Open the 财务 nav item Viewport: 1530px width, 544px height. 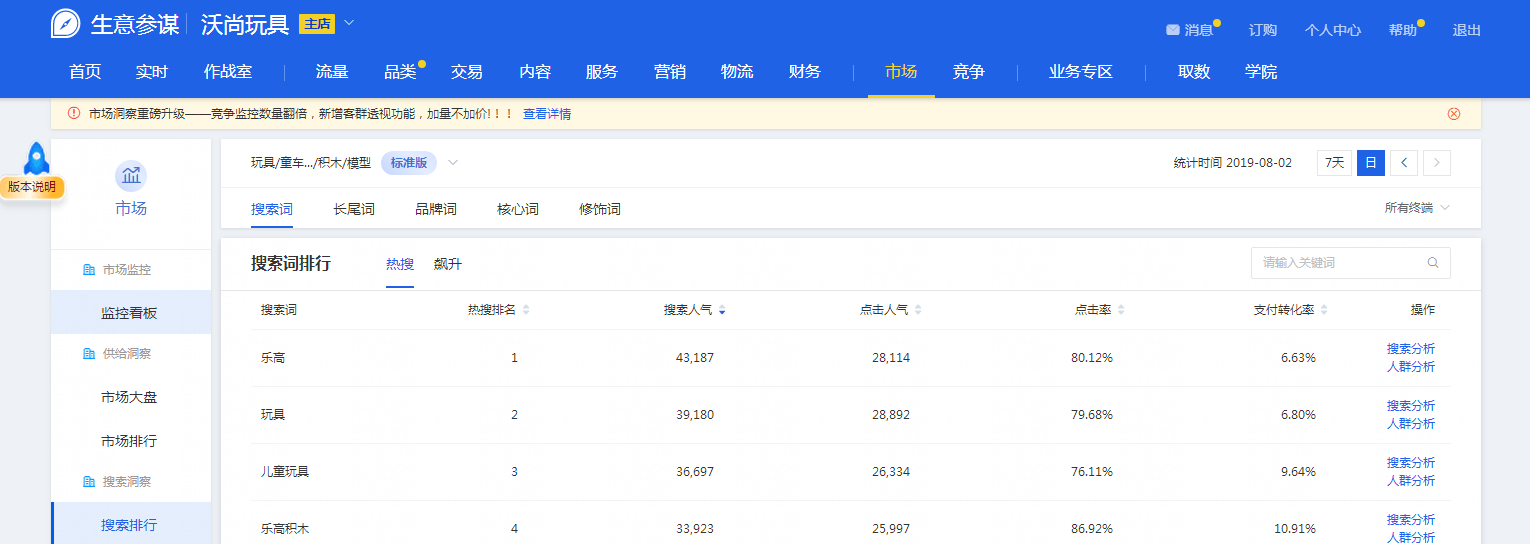click(x=805, y=72)
